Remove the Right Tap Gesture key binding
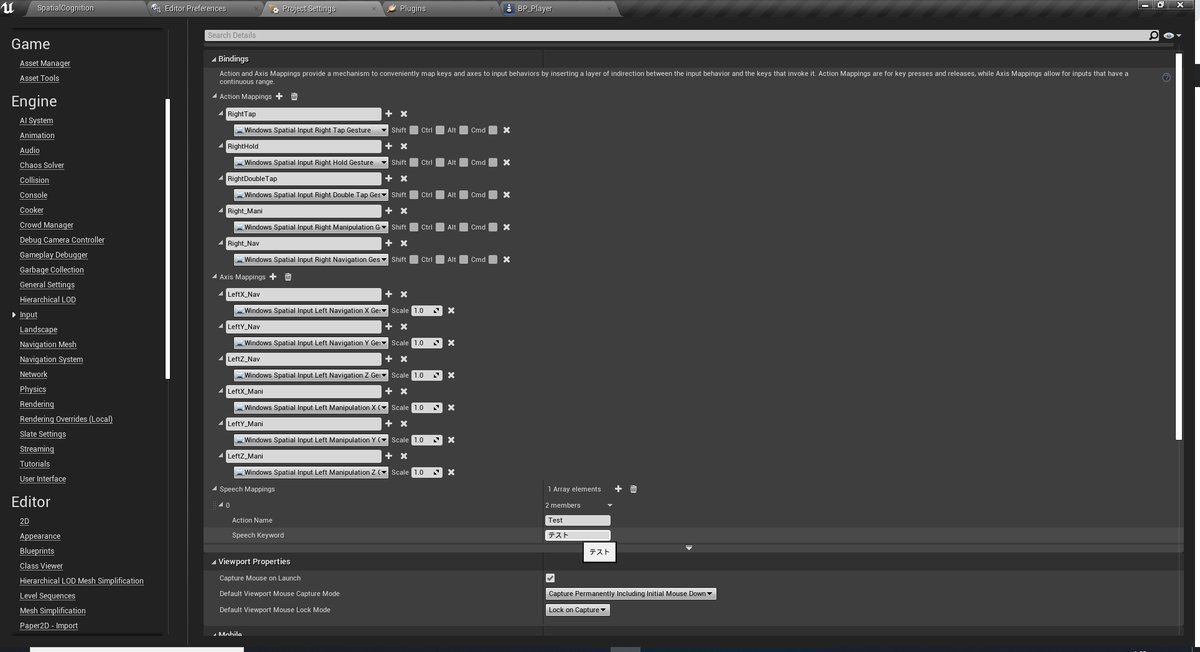Viewport: 1200px width, 652px height. click(x=507, y=130)
